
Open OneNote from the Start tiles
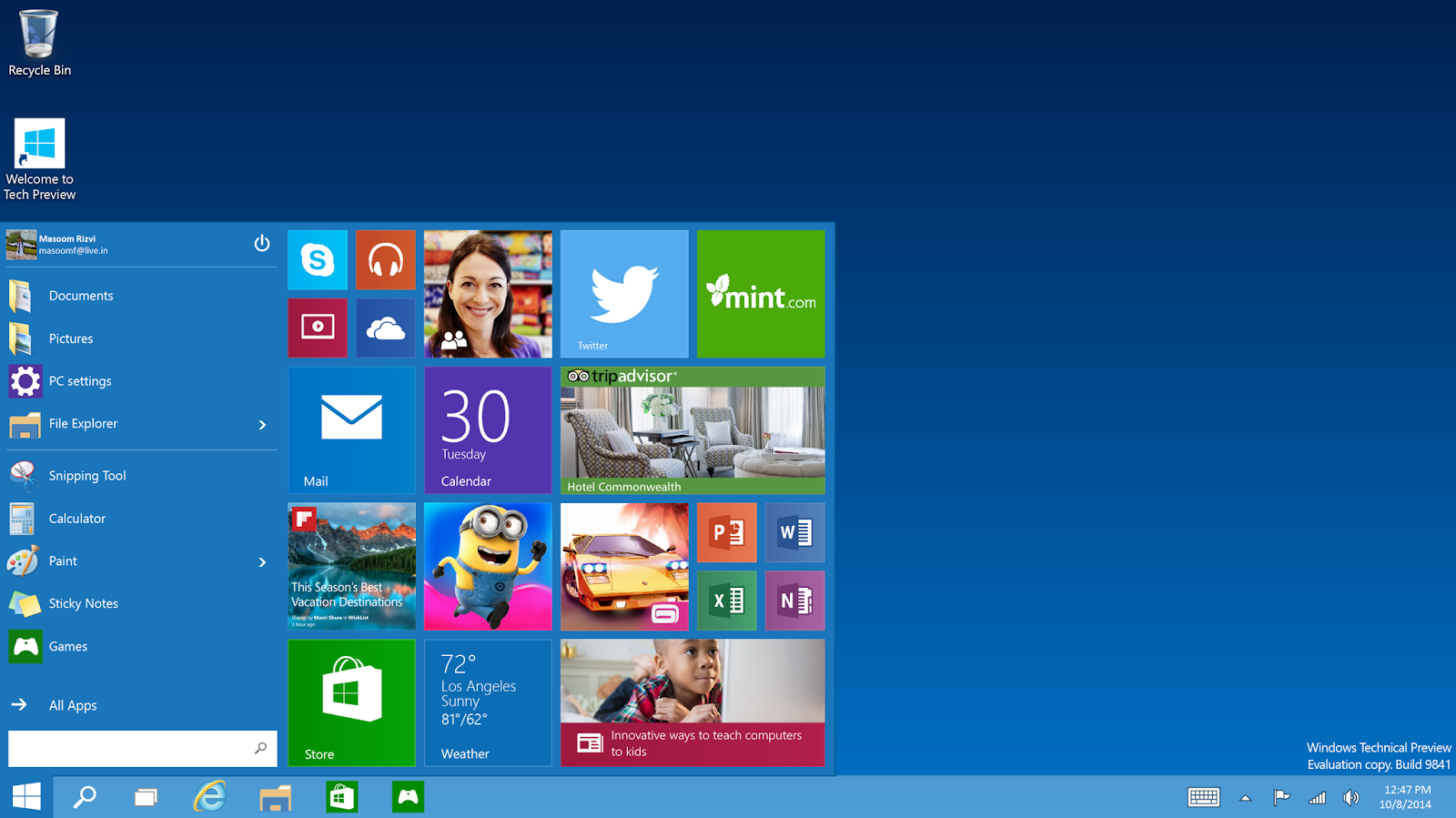795,601
